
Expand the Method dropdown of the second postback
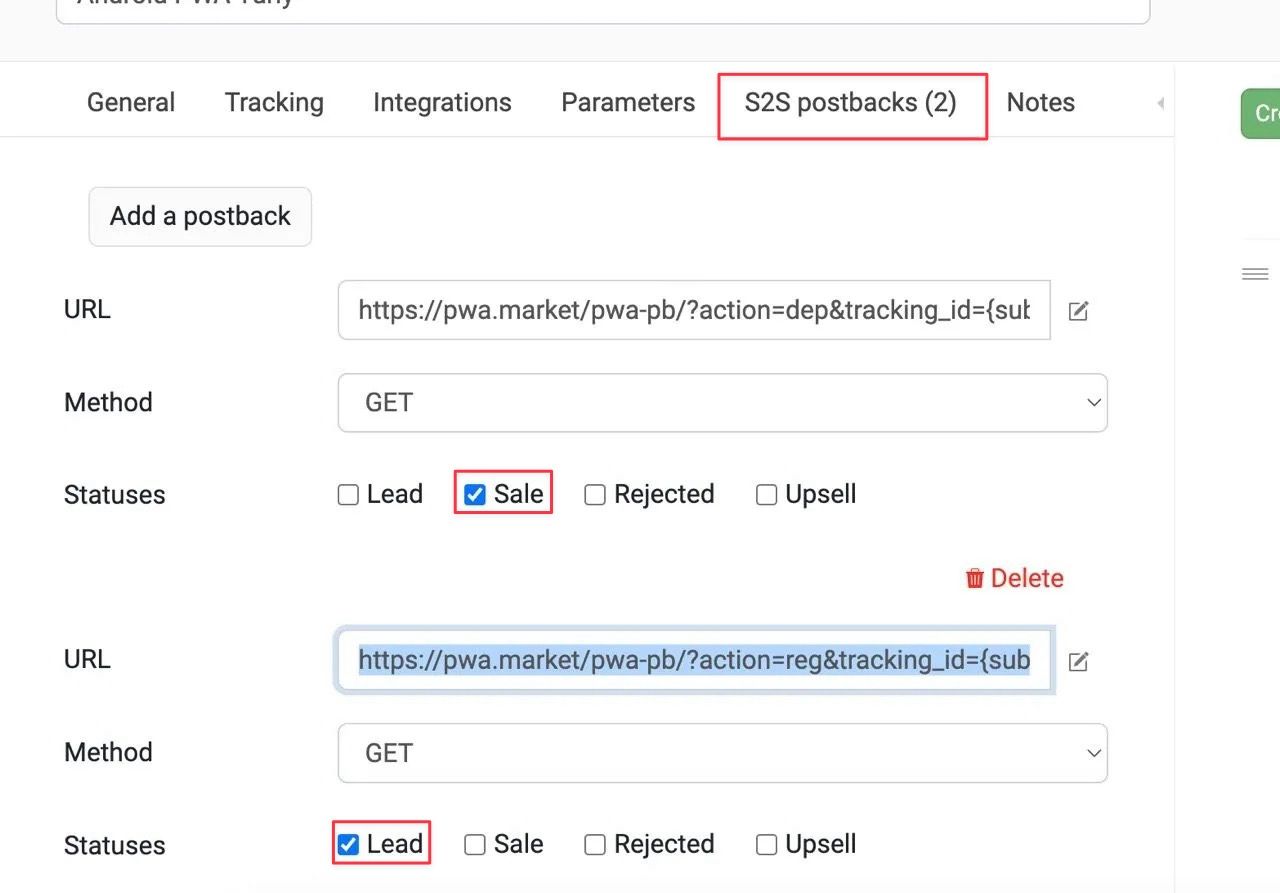(x=722, y=753)
